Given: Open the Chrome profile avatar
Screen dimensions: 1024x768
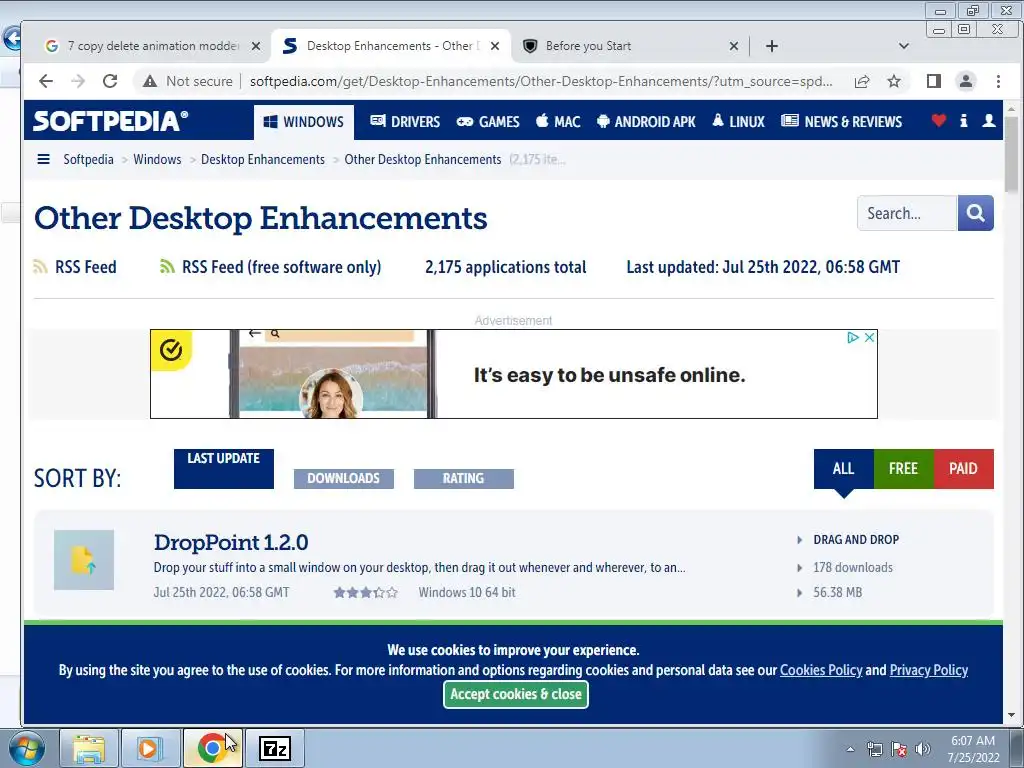Looking at the screenshot, I should point(966,81).
